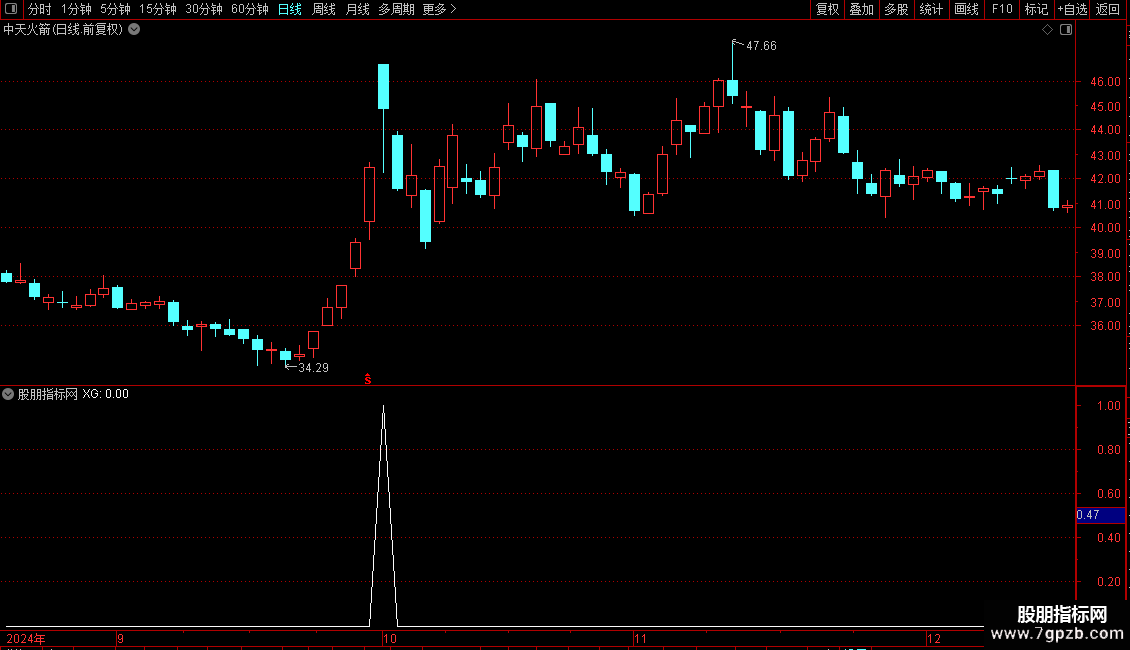Open 多周期 multi-period view

pos(396,9)
